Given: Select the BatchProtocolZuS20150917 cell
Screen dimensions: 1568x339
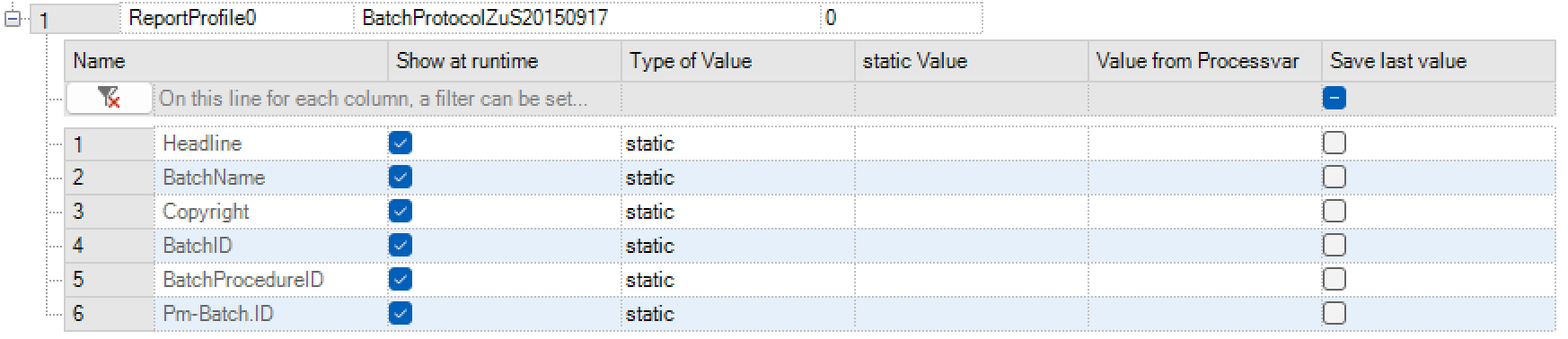Looking at the screenshot, I should pos(587,18).
